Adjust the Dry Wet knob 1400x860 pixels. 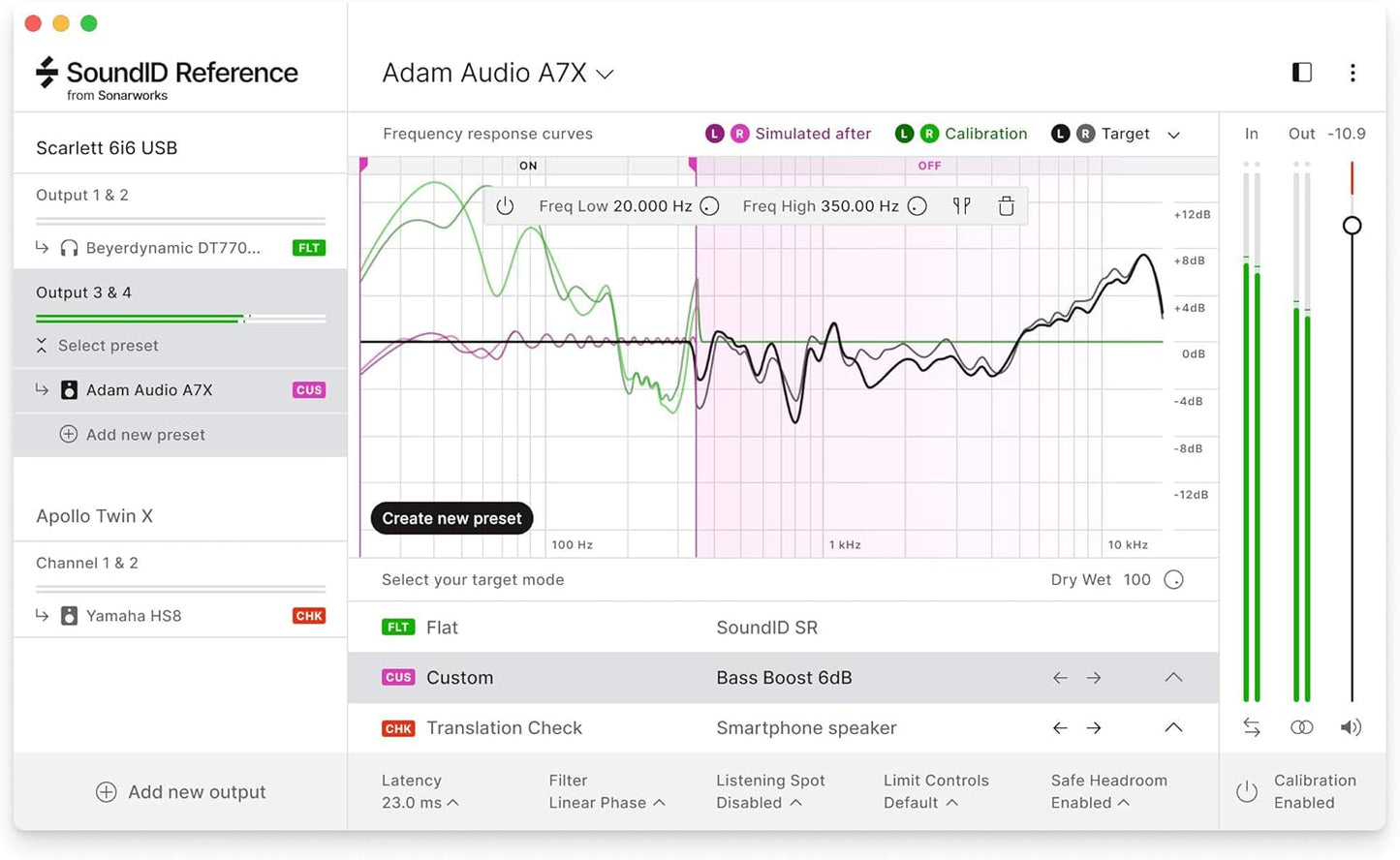(1173, 579)
